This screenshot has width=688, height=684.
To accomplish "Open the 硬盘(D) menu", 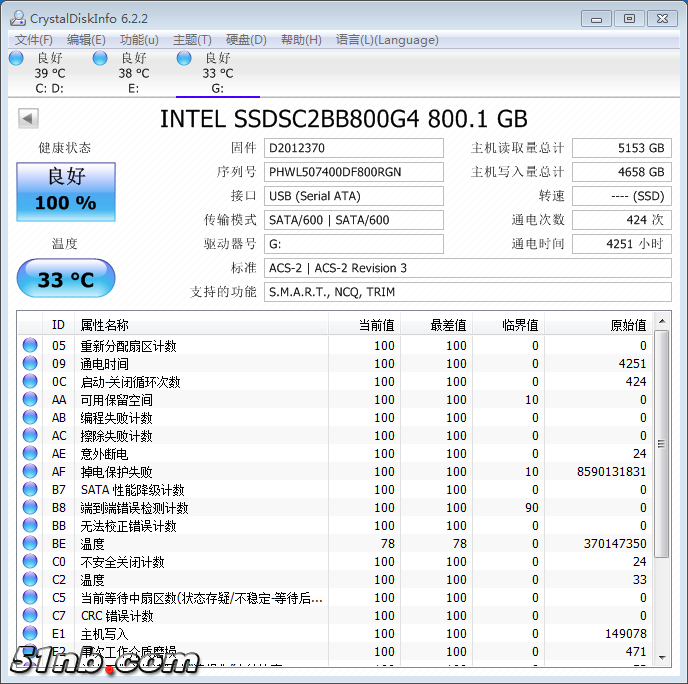I will pyautogui.click(x=246, y=40).
